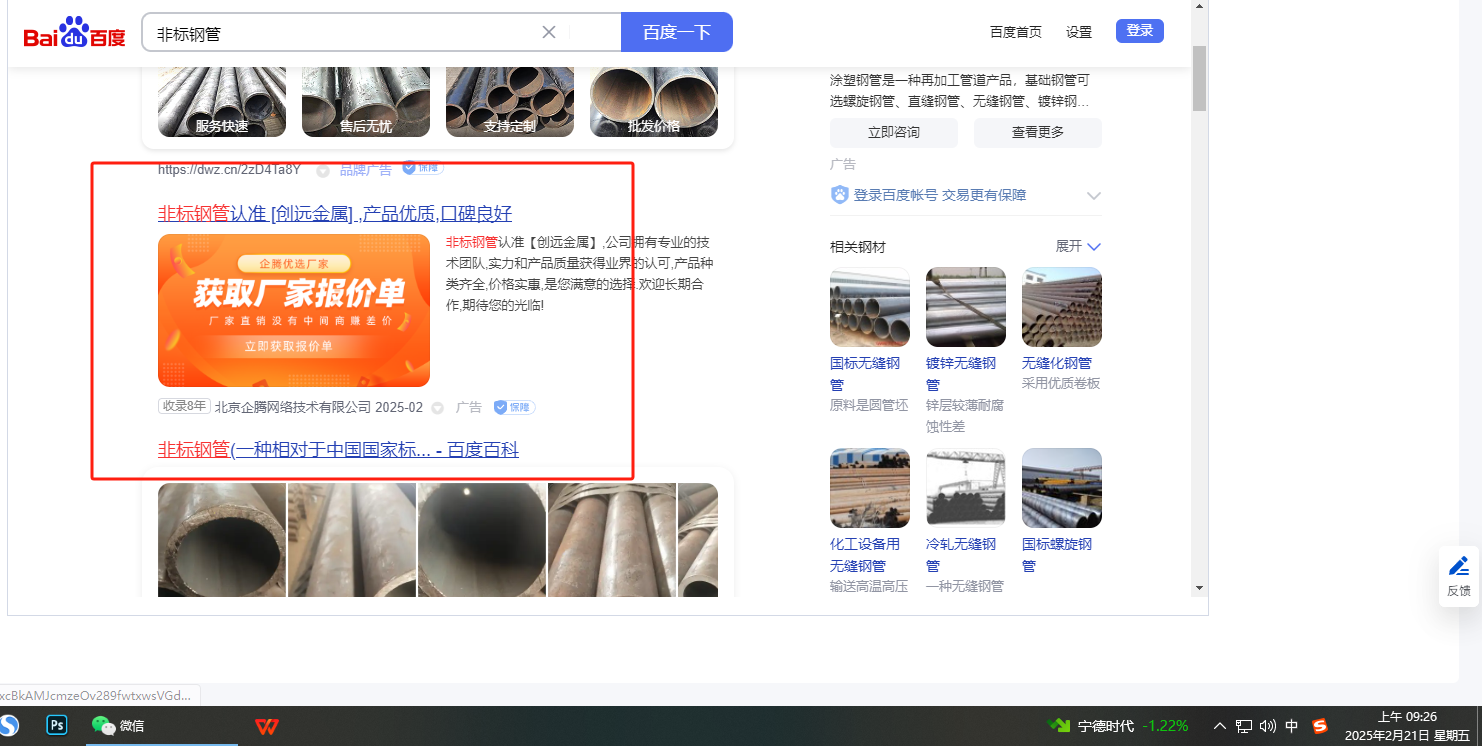Open the 冷轧无缝钢管 photo
This screenshot has width=1482, height=746.
966,488
